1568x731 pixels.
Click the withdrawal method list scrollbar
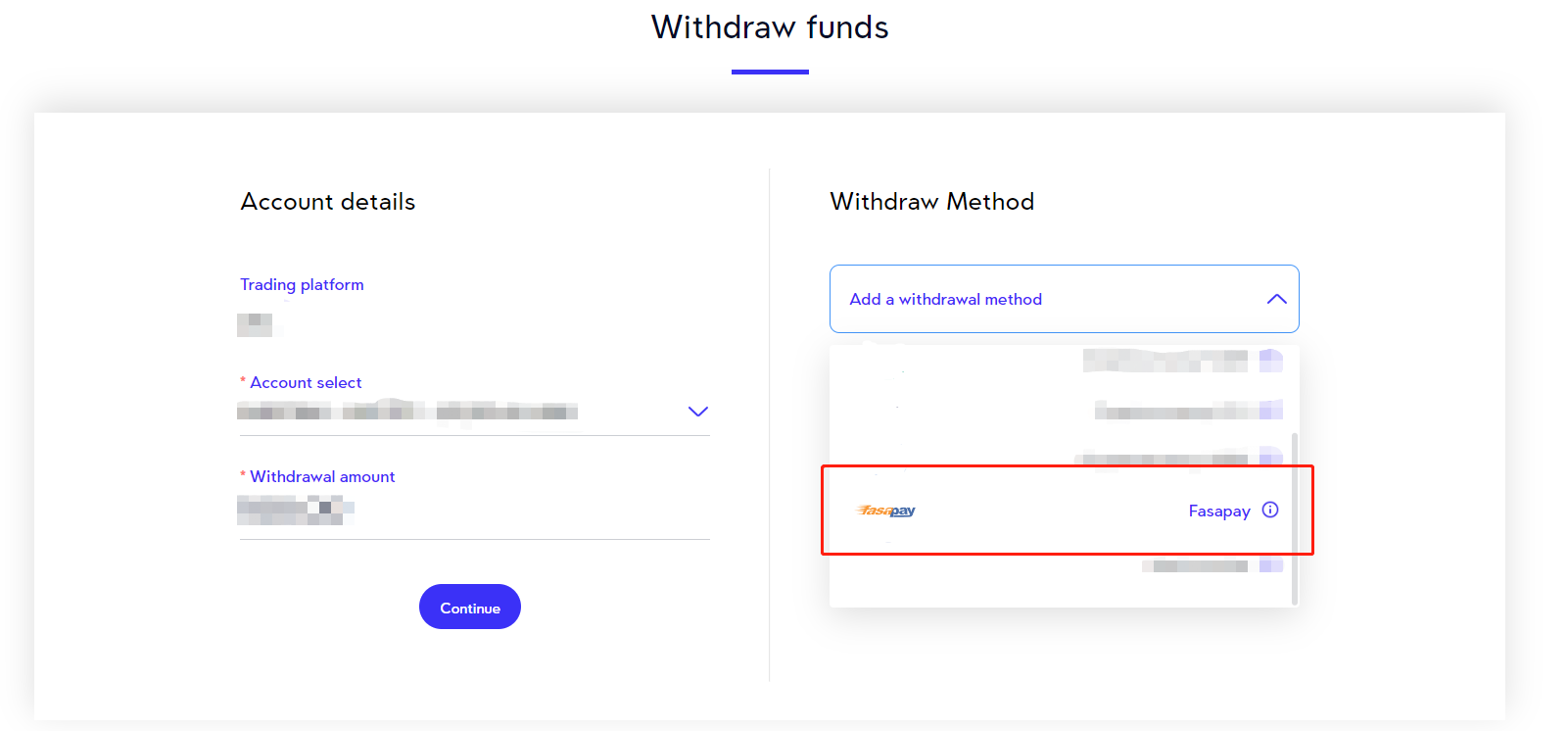(1295, 517)
